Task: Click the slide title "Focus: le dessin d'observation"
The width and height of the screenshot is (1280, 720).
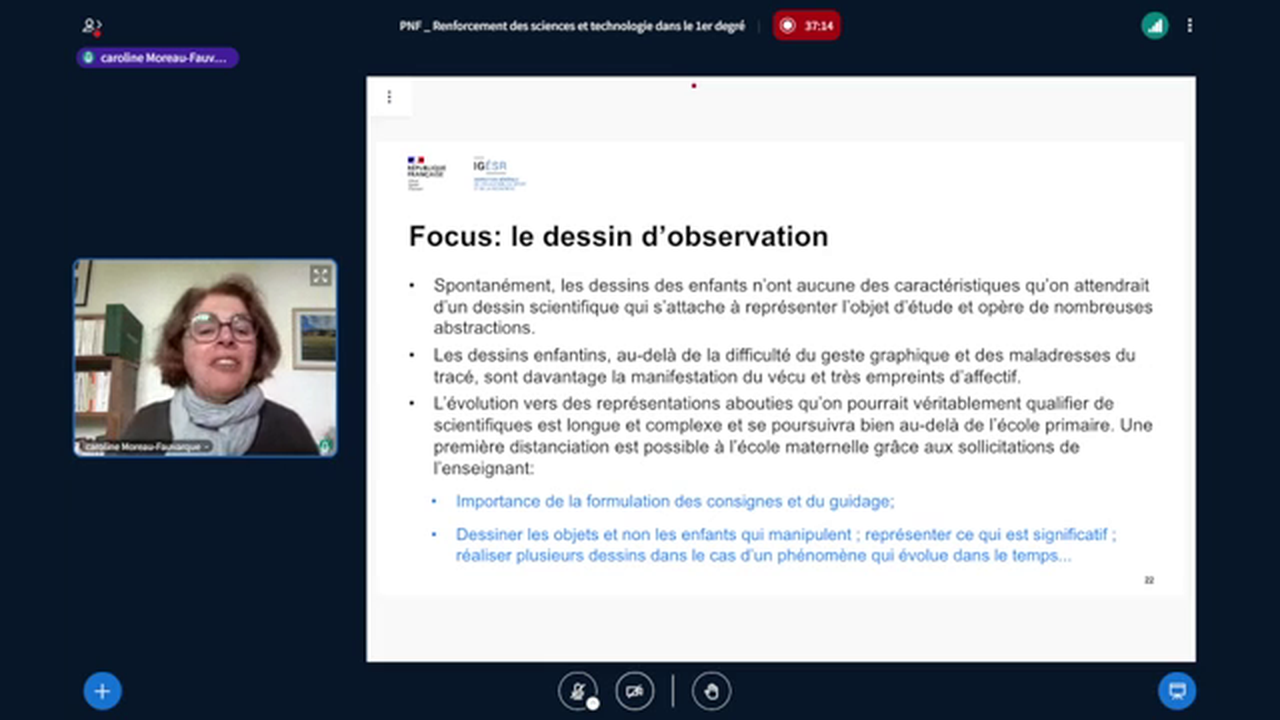Action: (x=618, y=237)
